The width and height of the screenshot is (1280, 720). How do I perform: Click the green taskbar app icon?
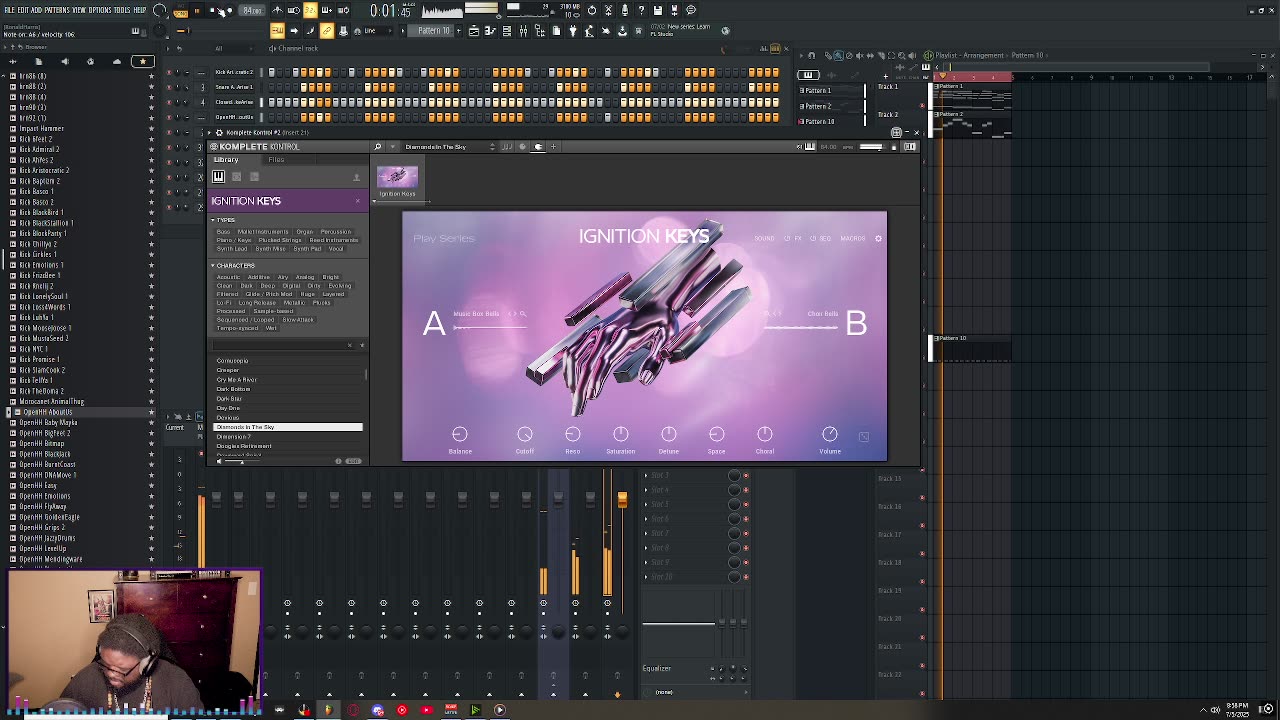(x=475, y=710)
